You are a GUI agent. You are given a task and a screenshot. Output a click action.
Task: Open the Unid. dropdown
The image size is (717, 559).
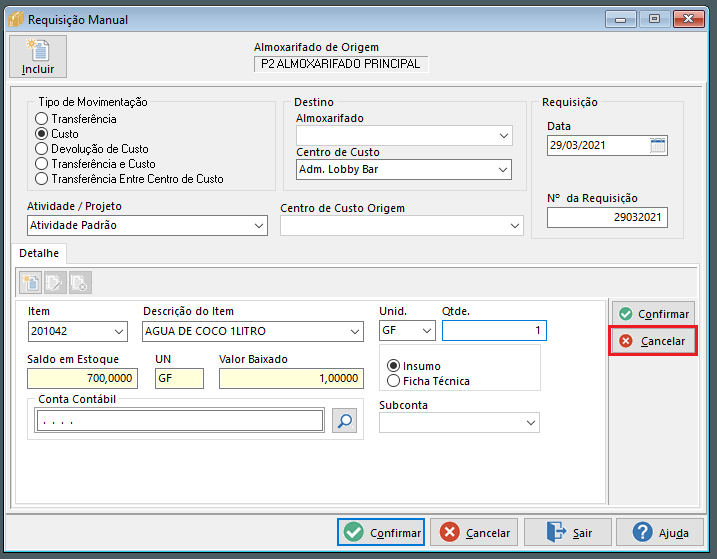click(x=427, y=331)
